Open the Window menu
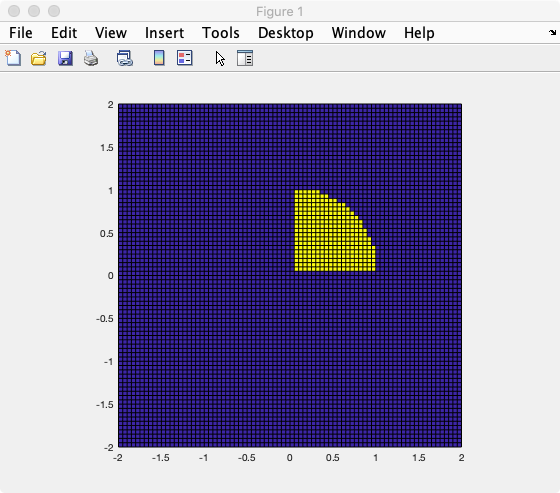The width and height of the screenshot is (560, 493). 359,33
